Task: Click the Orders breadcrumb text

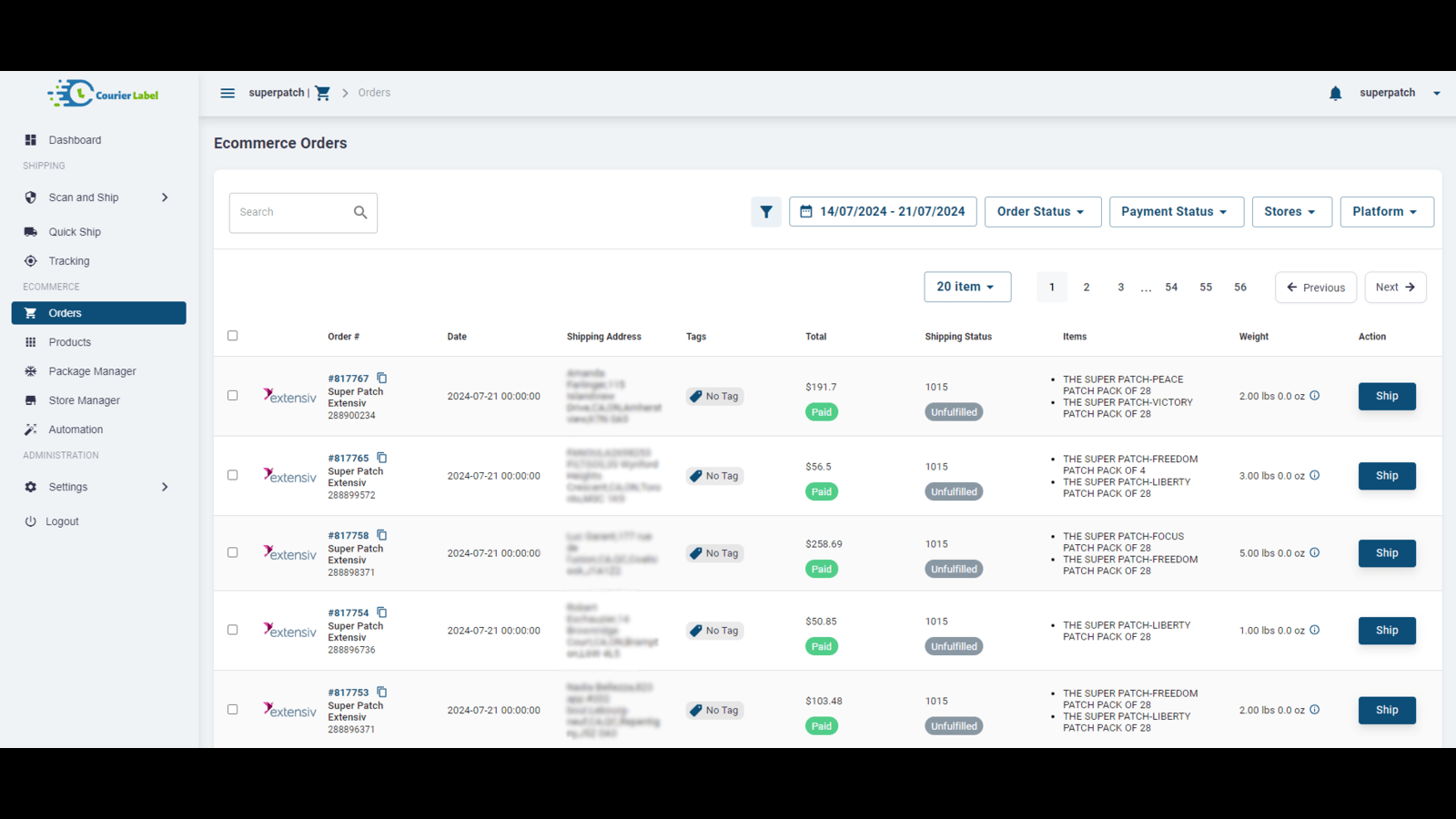Action: click(x=374, y=93)
